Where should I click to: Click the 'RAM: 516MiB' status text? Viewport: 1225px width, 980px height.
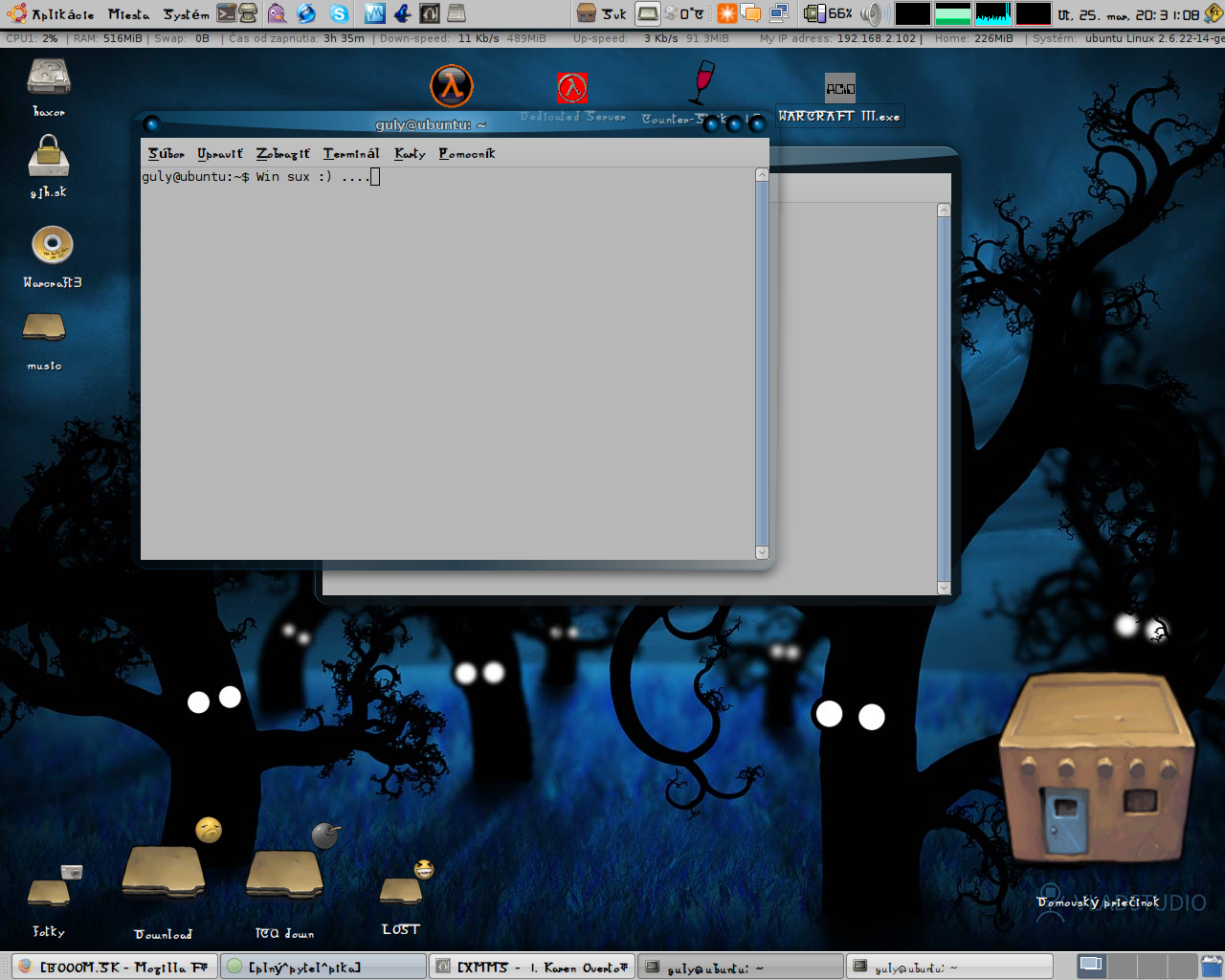pyautogui.click(x=107, y=38)
